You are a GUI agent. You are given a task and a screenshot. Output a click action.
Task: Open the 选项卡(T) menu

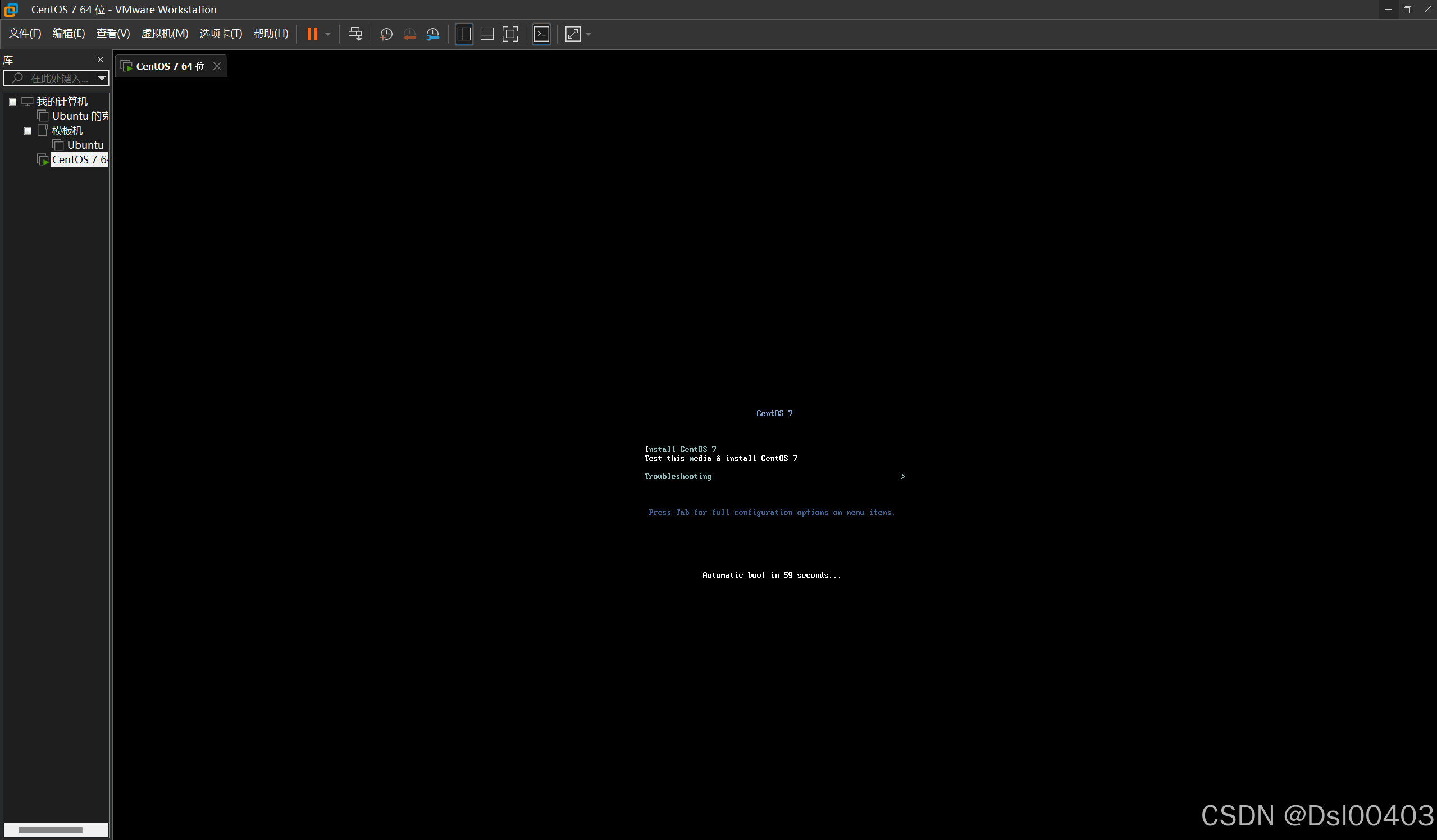click(221, 34)
